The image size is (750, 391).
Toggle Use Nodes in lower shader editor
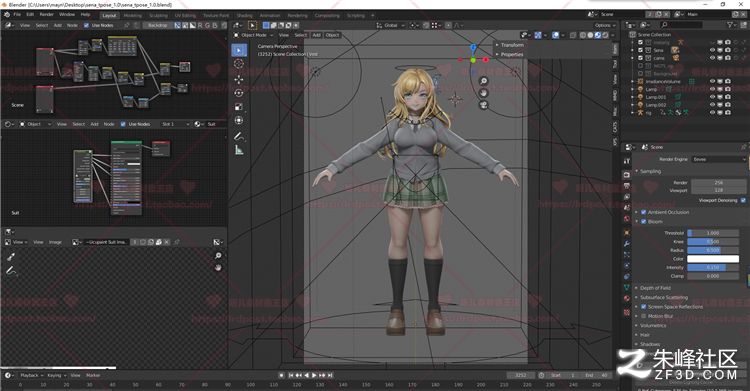pos(123,124)
